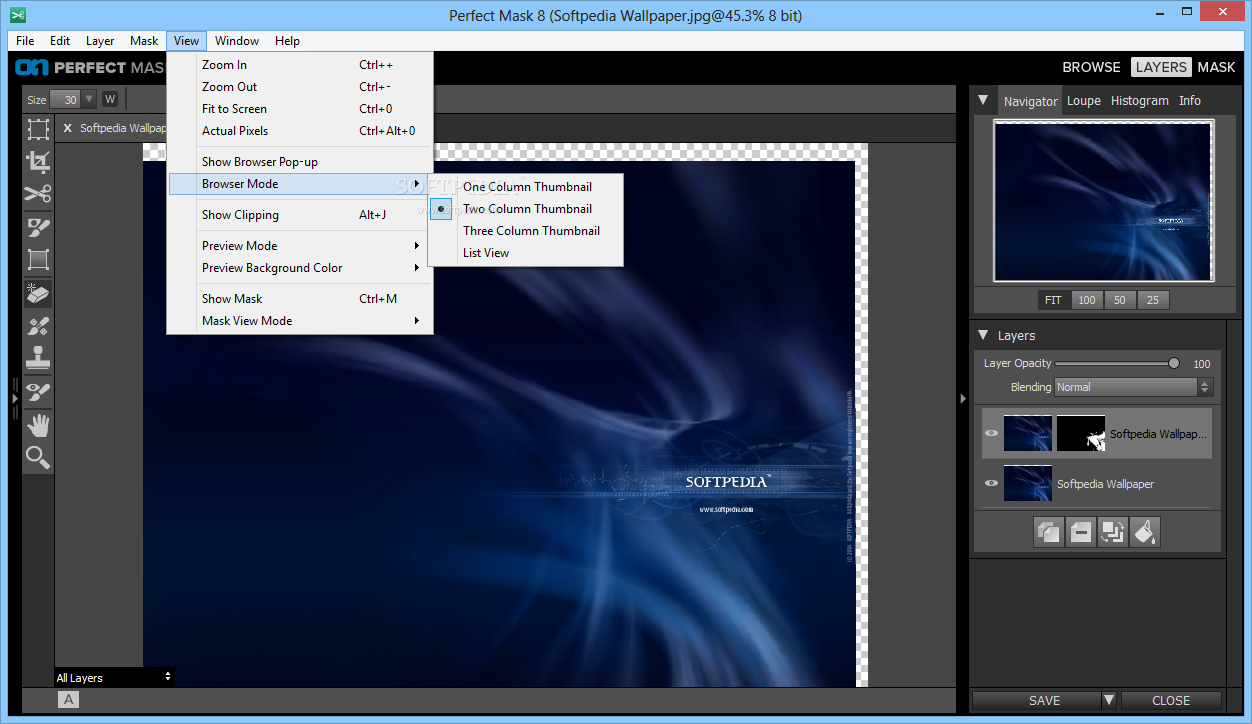Open the SAVE button dropdown arrow
1252x724 pixels.
pyautogui.click(x=1109, y=700)
